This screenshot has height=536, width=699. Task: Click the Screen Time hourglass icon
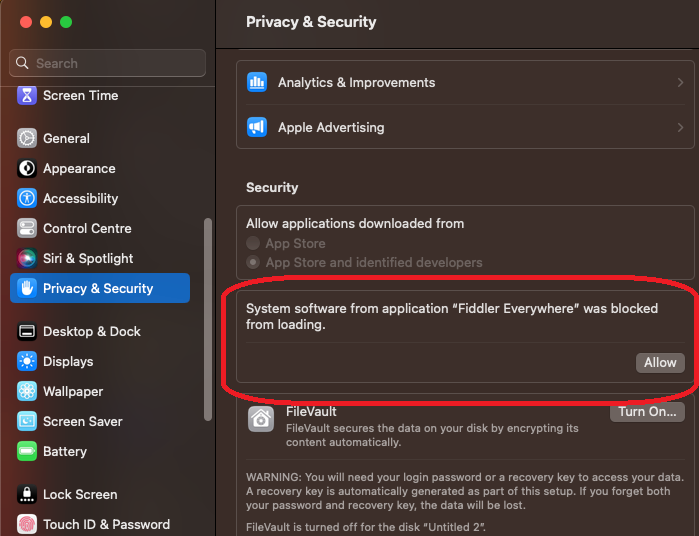[27, 96]
